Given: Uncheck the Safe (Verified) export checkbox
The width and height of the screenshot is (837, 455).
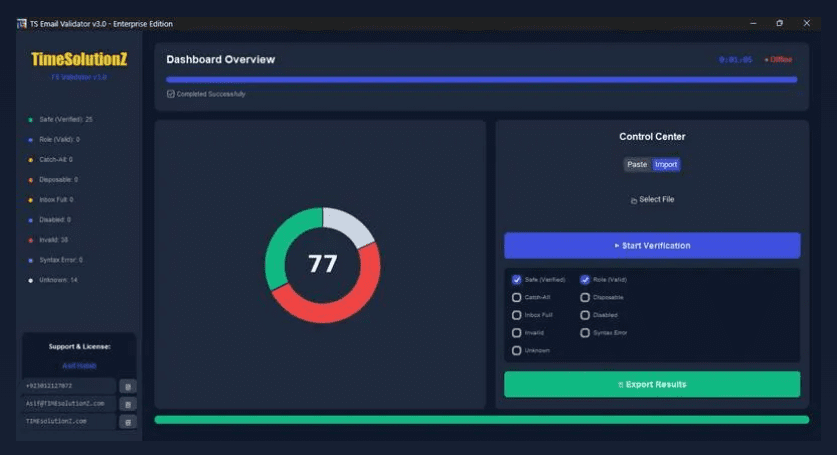Looking at the screenshot, I should (x=517, y=280).
